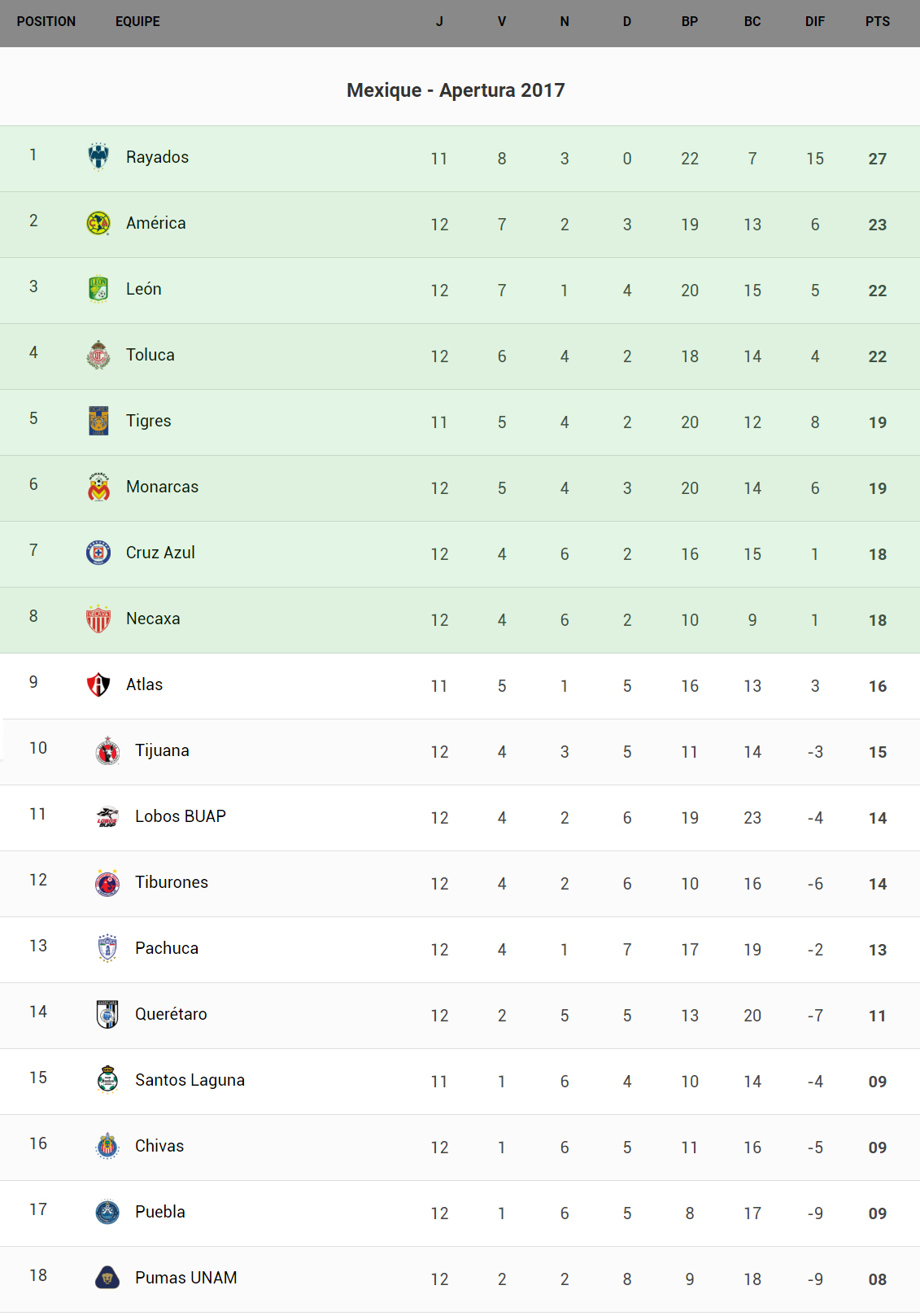Click the León club crest
The image size is (920, 1316).
[98, 289]
